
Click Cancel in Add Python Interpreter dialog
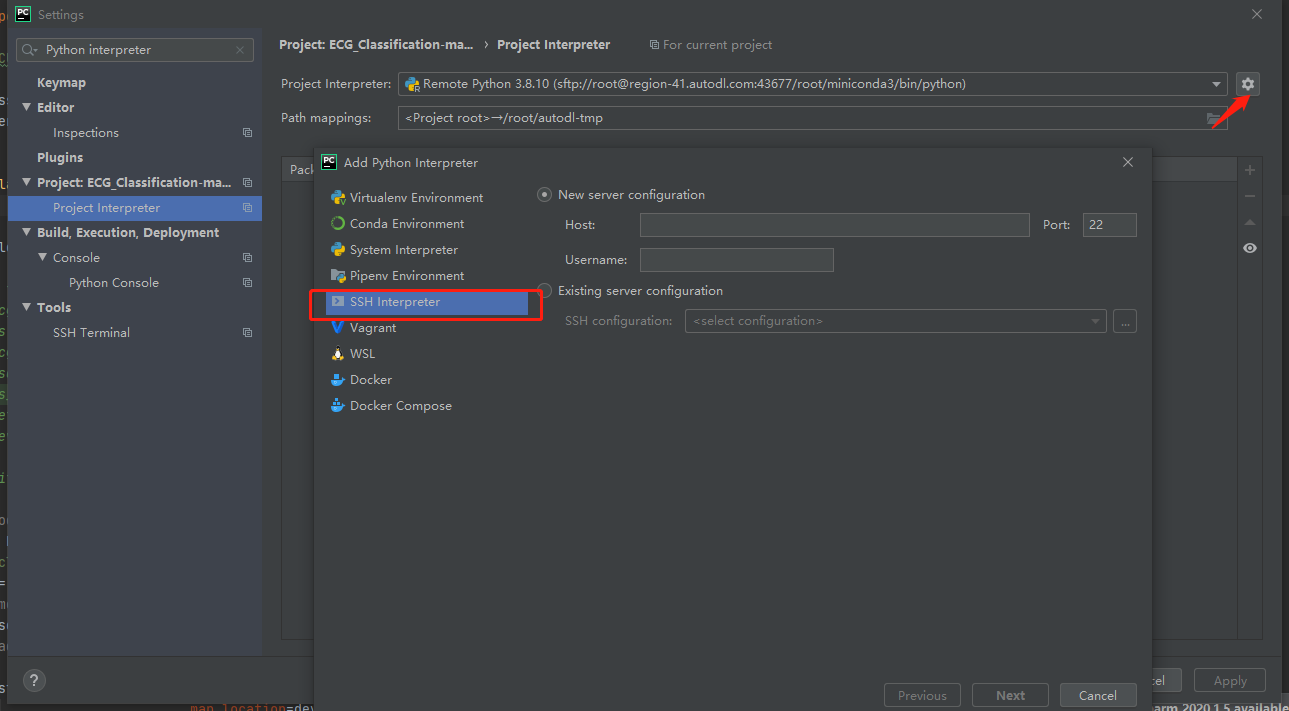point(1097,696)
